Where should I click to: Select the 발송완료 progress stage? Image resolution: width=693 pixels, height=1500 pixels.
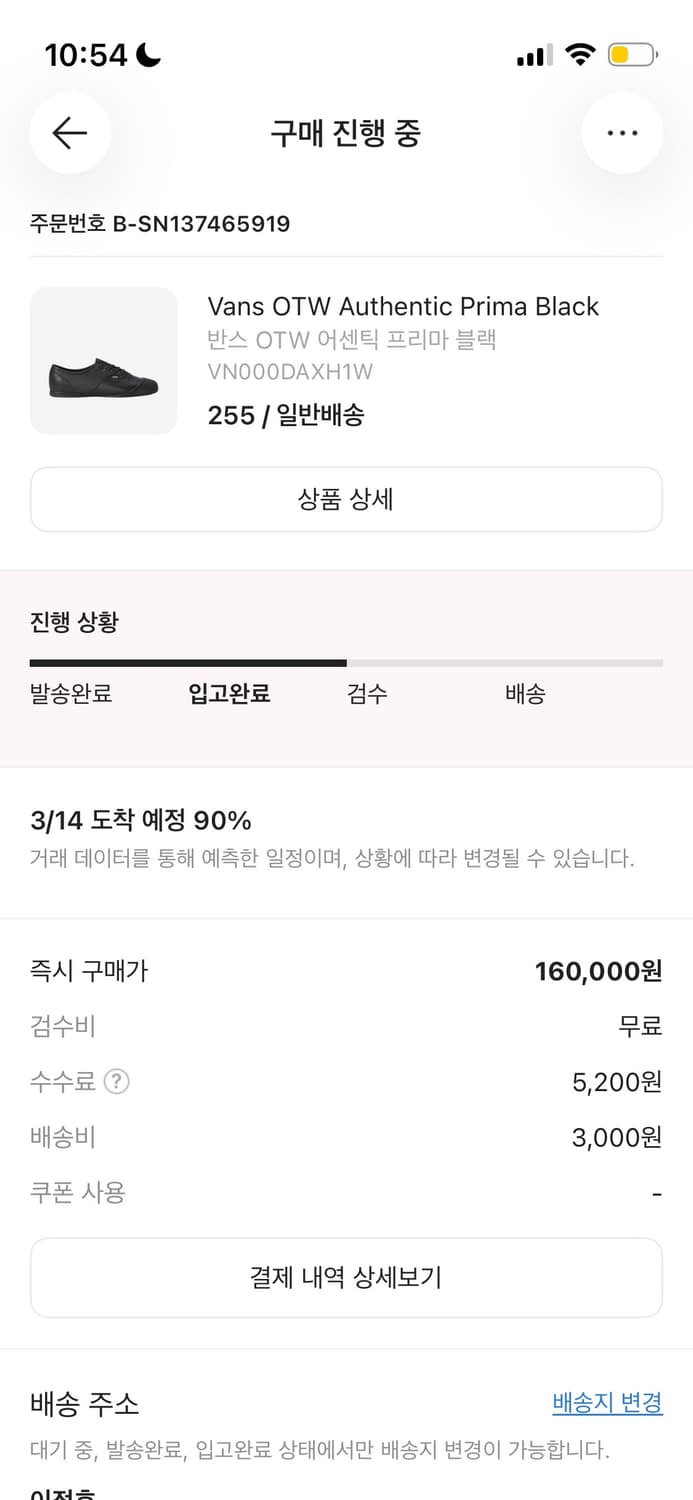pyautogui.click(x=70, y=693)
